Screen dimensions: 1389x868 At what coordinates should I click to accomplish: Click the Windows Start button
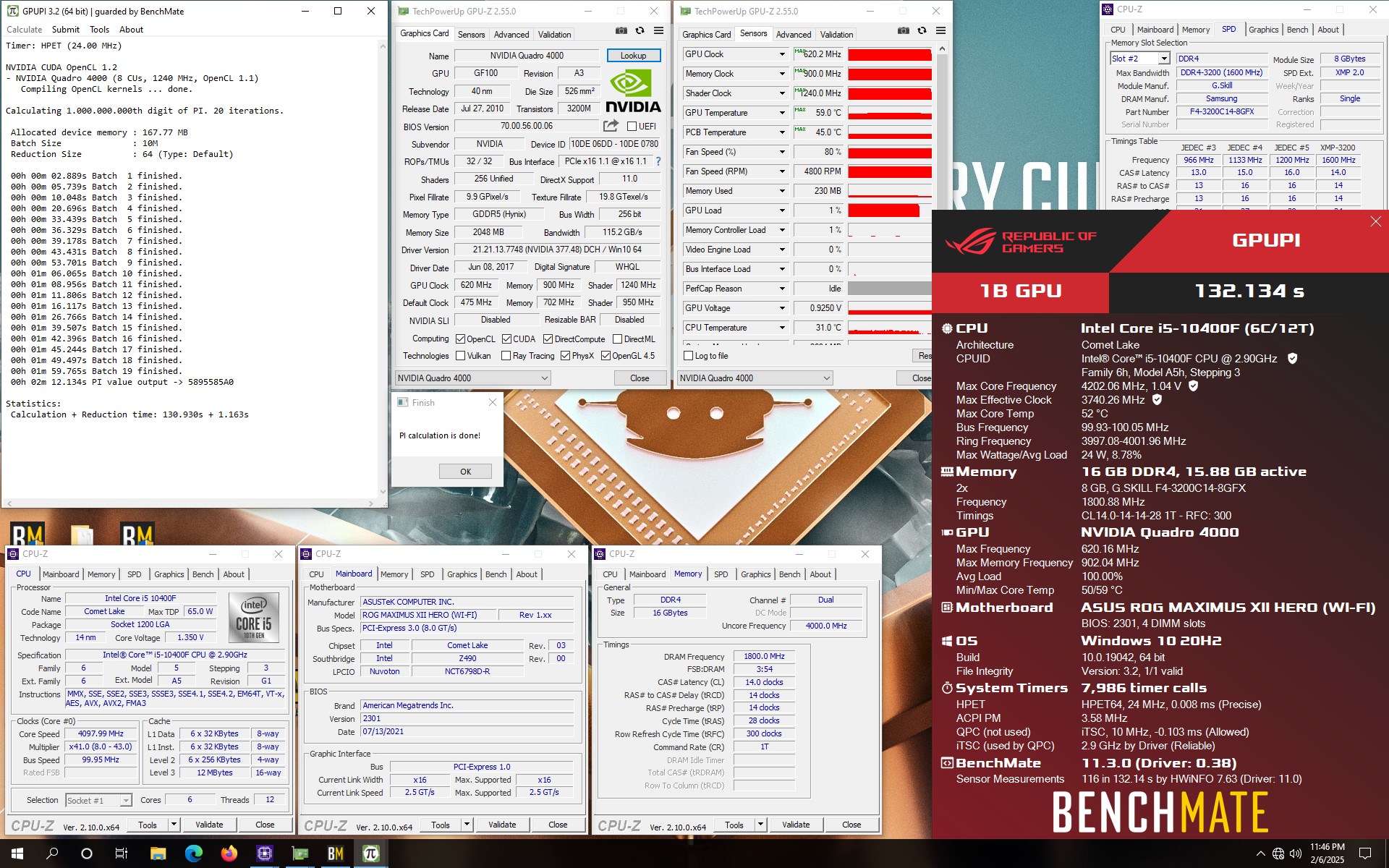pyautogui.click(x=17, y=854)
